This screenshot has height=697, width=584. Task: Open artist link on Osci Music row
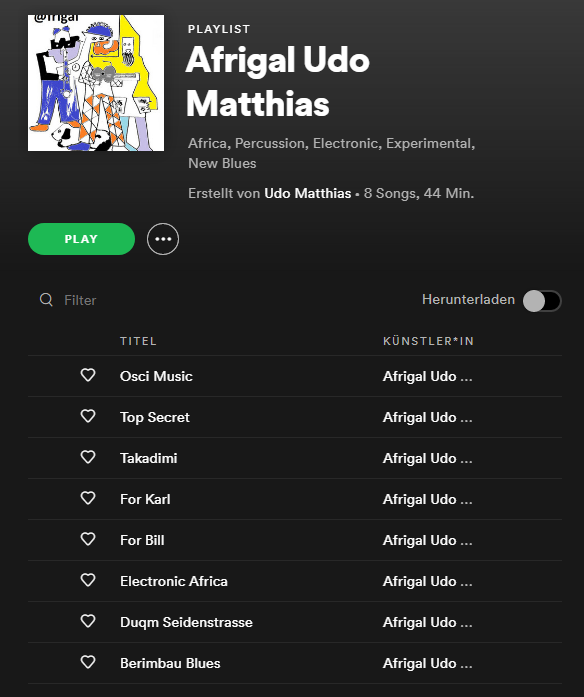click(x=428, y=377)
